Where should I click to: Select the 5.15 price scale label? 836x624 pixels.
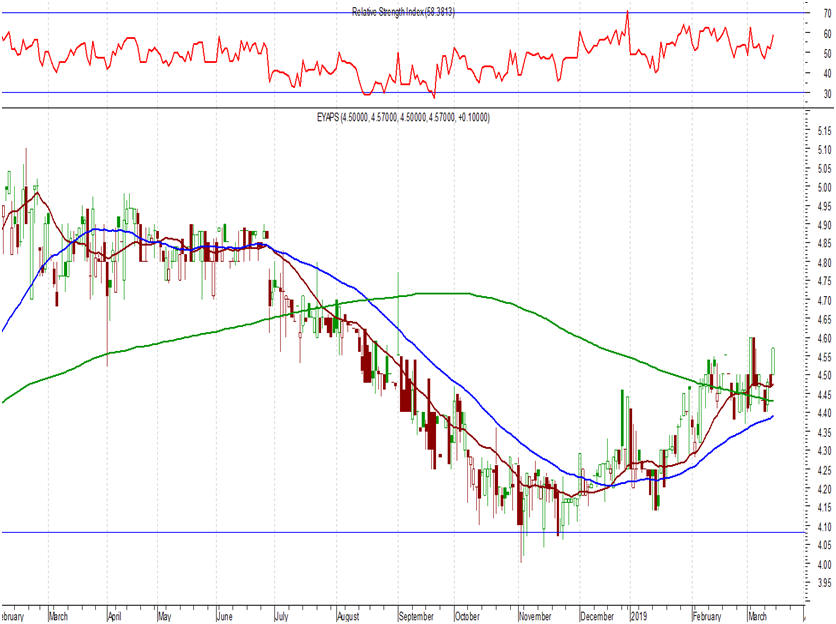coord(824,131)
